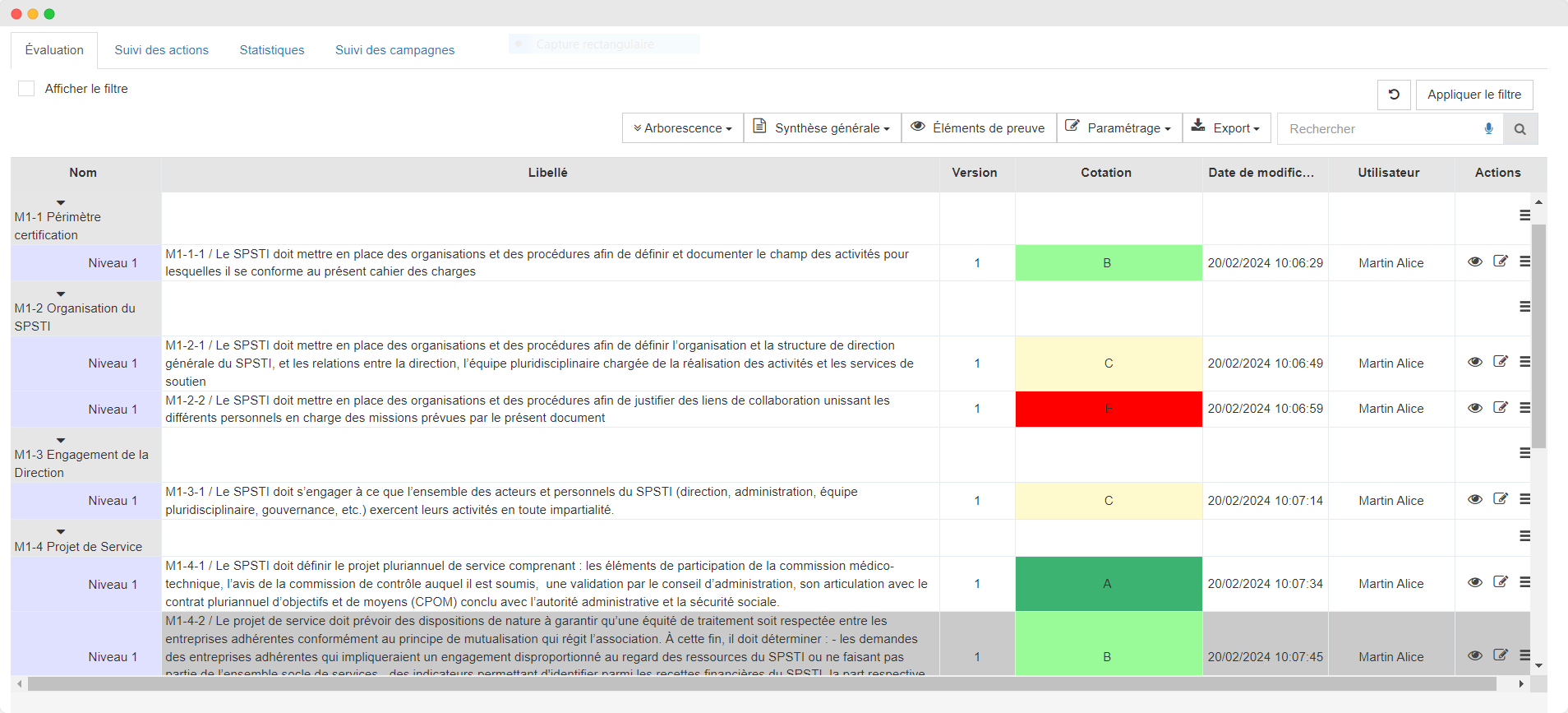The height and width of the screenshot is (713, 1568).
Task: Open hamburger menu for M1-4-1 row
Action: 1524,582
